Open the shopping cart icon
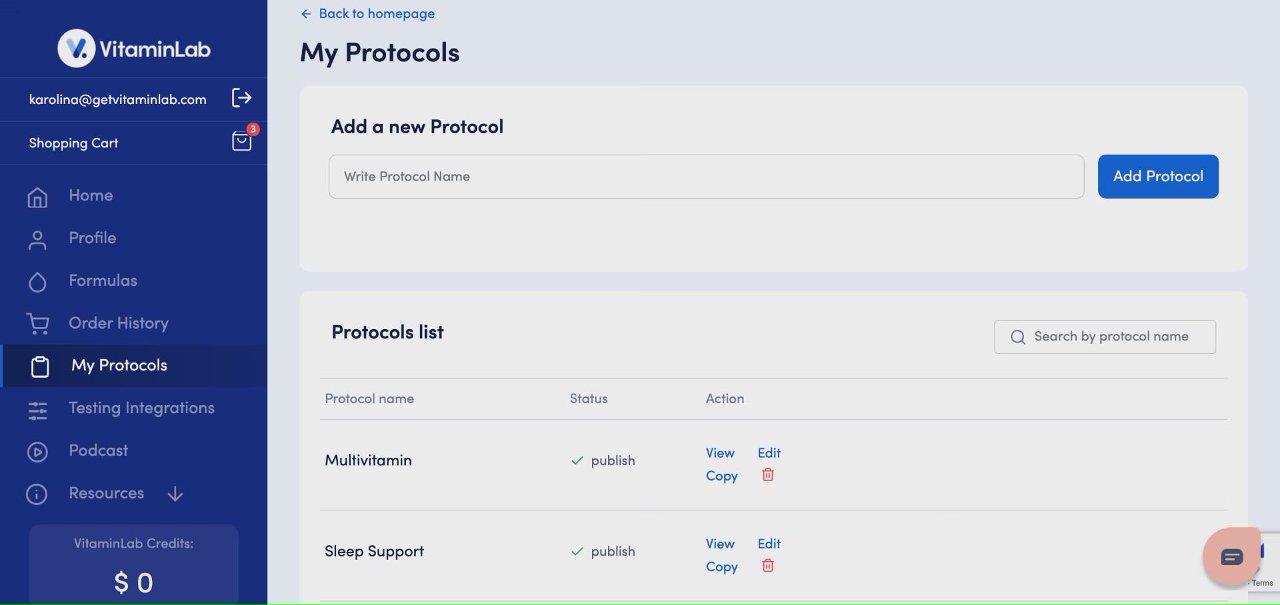This screenshot has height=605, width=1280. tap(241, 142)
